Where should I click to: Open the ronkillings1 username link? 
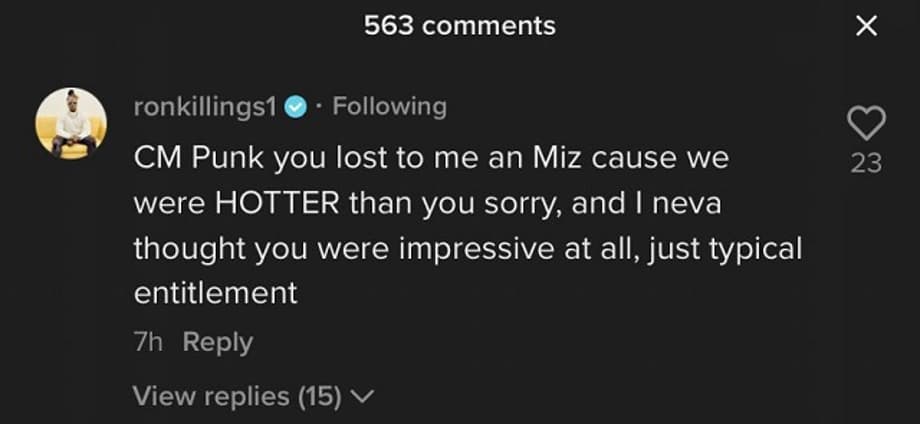click(205, 107)
